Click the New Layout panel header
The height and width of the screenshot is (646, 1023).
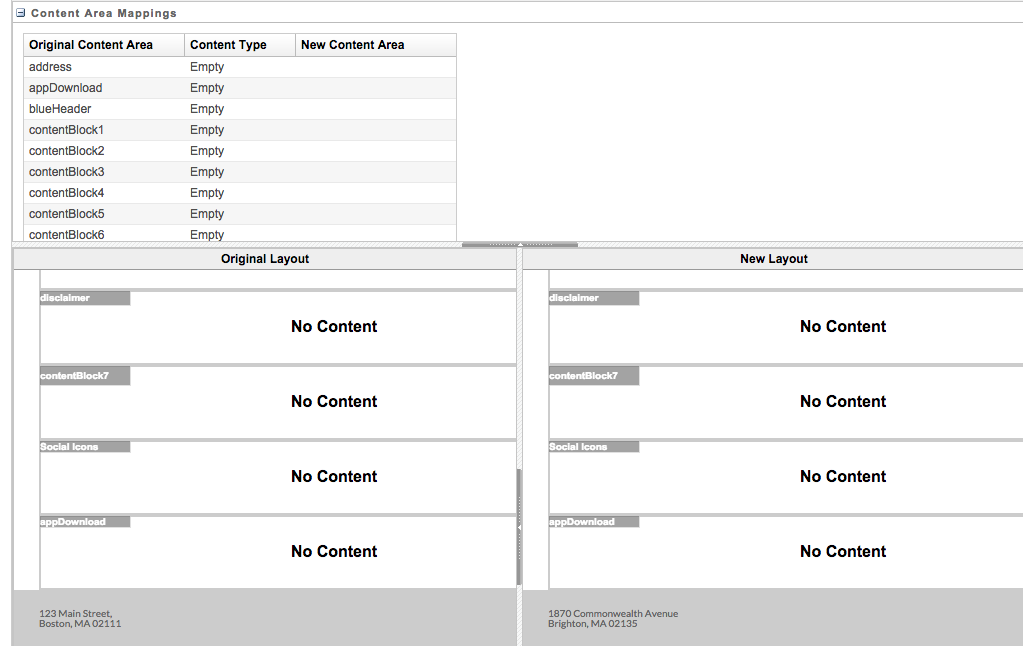pos(773,259)
